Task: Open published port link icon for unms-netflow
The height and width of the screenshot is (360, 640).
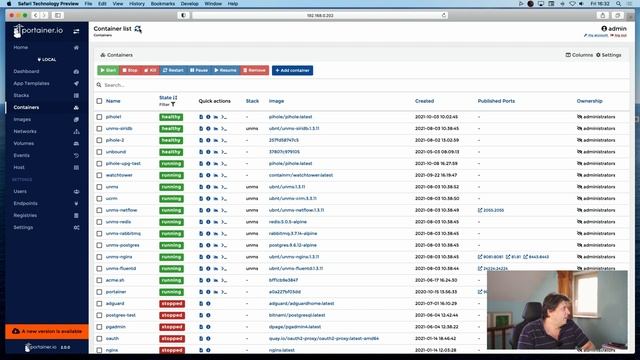Action: 480,210
